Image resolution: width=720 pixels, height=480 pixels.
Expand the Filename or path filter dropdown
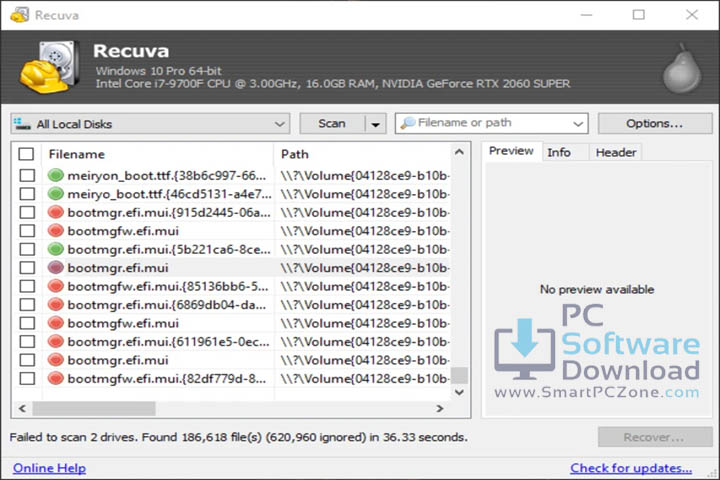coord(578,124)
